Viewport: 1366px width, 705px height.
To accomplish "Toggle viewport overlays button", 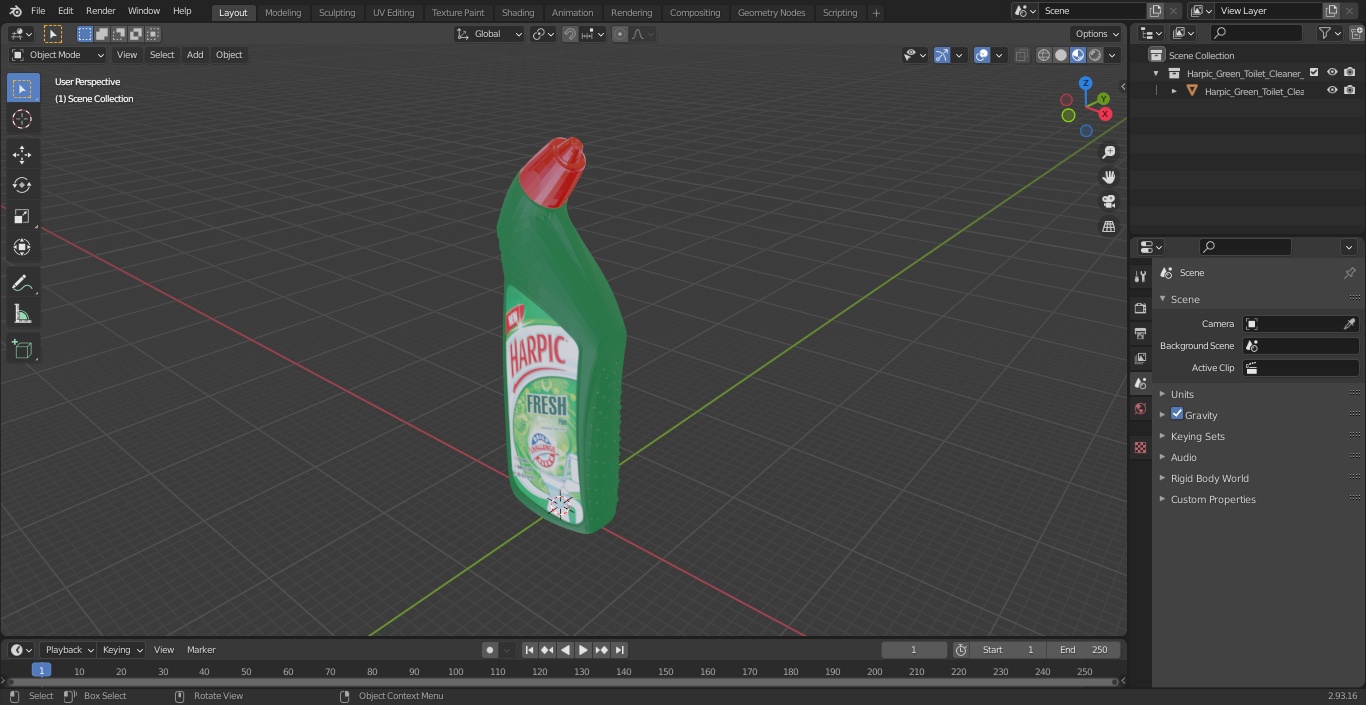I will coord(982,55).
